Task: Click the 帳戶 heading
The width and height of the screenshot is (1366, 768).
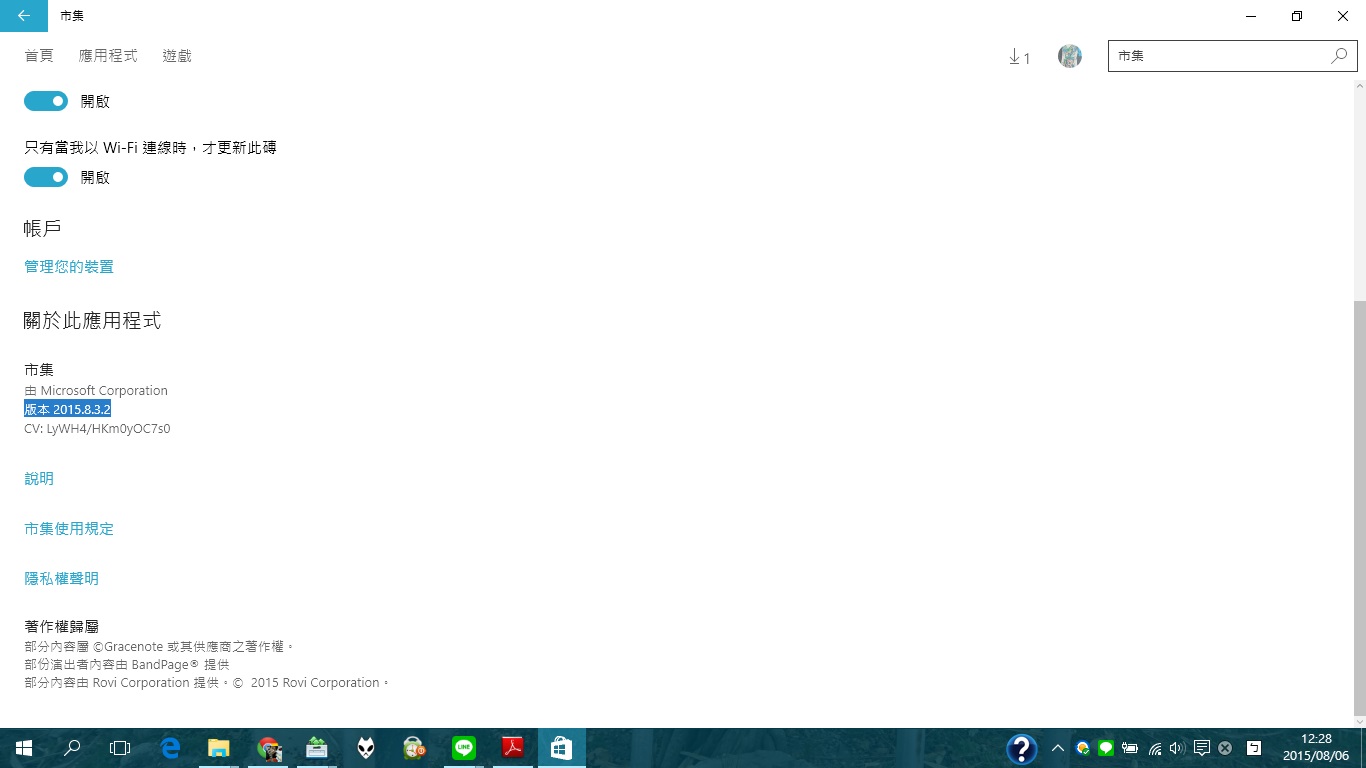Action: click(x=42, y=229)
